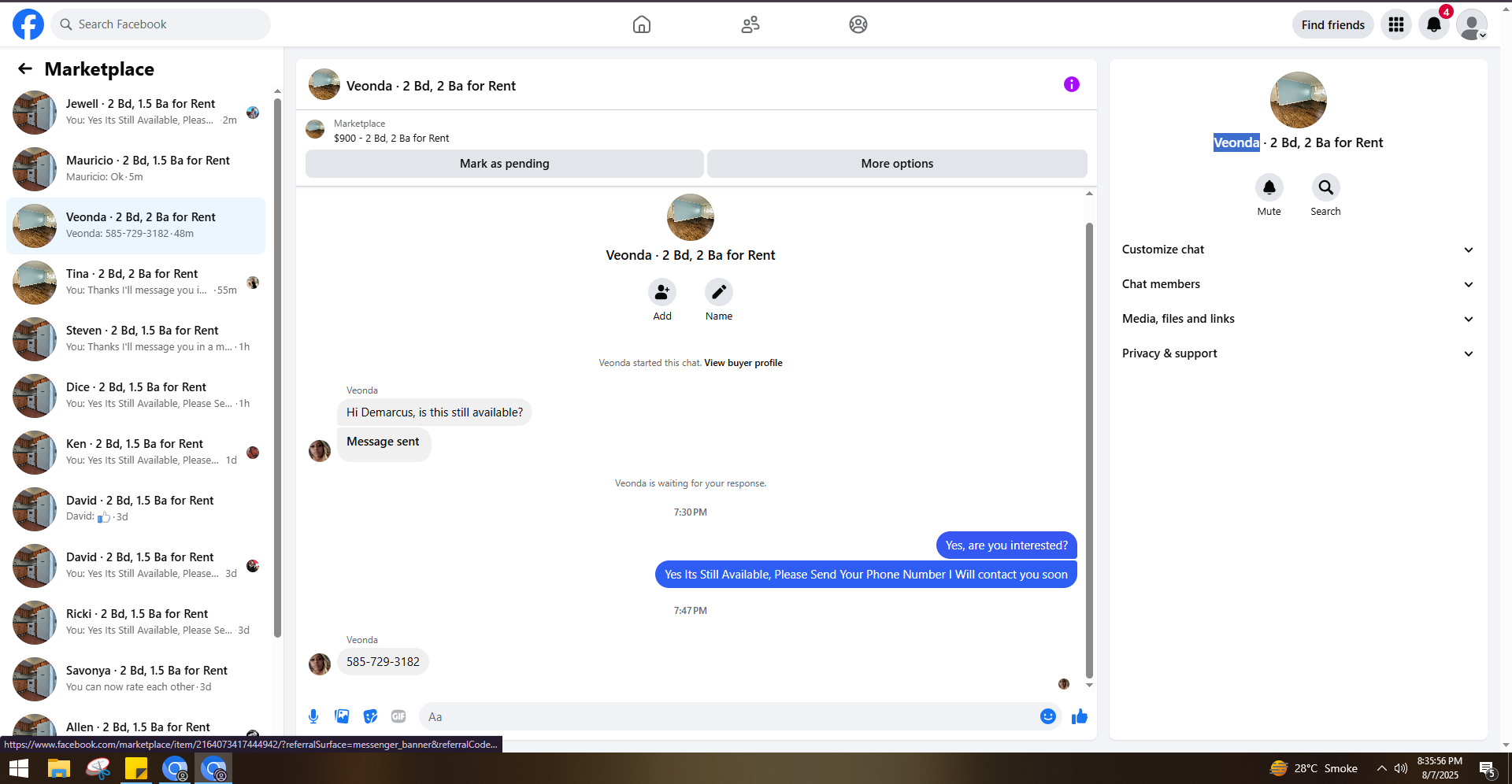The width and height of the screenshot is (1512, 784).
Task: Search in conversation magnifier icon
Action: coord(1326,187)
